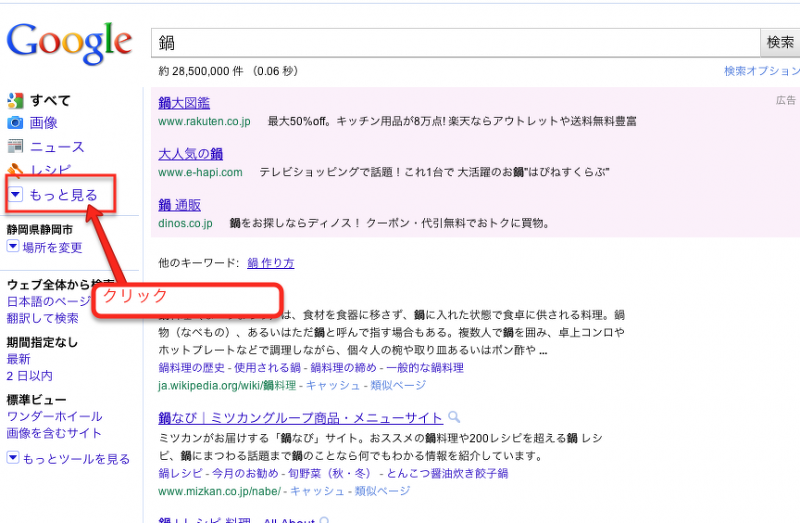Select 翻訳して検索 option
800x523 pixels.
click(42, 318)
